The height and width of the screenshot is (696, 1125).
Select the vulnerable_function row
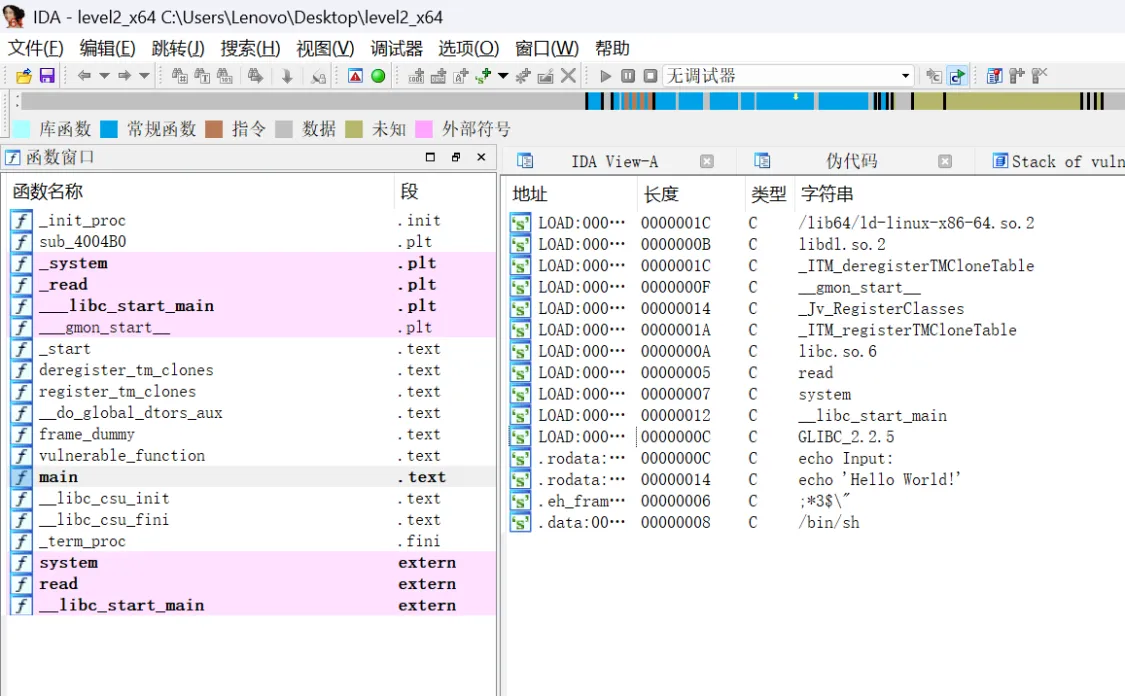(x=251, y=456)
